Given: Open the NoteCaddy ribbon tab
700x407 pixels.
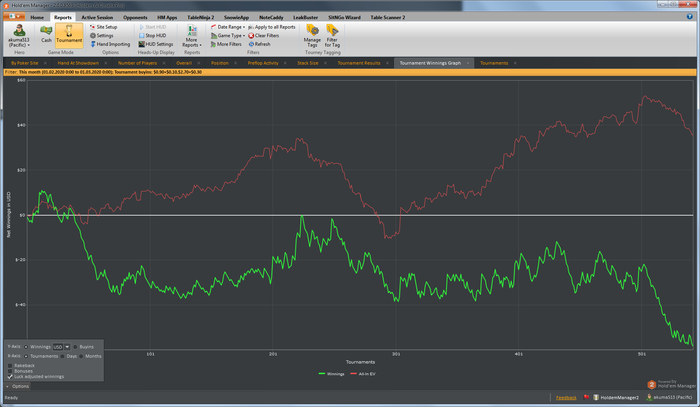Looking at the screenshot, I should tap(271, 17).
